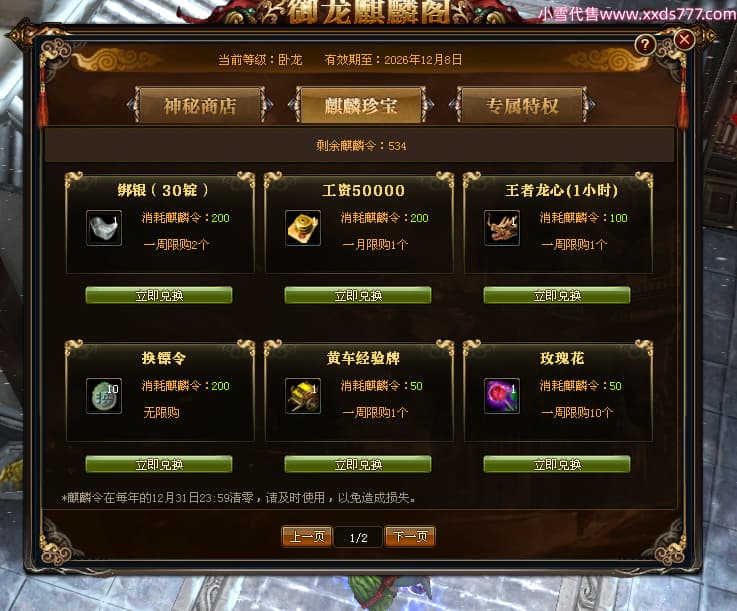Redeem 王者龙心 (1小时)
The width and height of the screenshot is (737, 611).
point(557,295)
